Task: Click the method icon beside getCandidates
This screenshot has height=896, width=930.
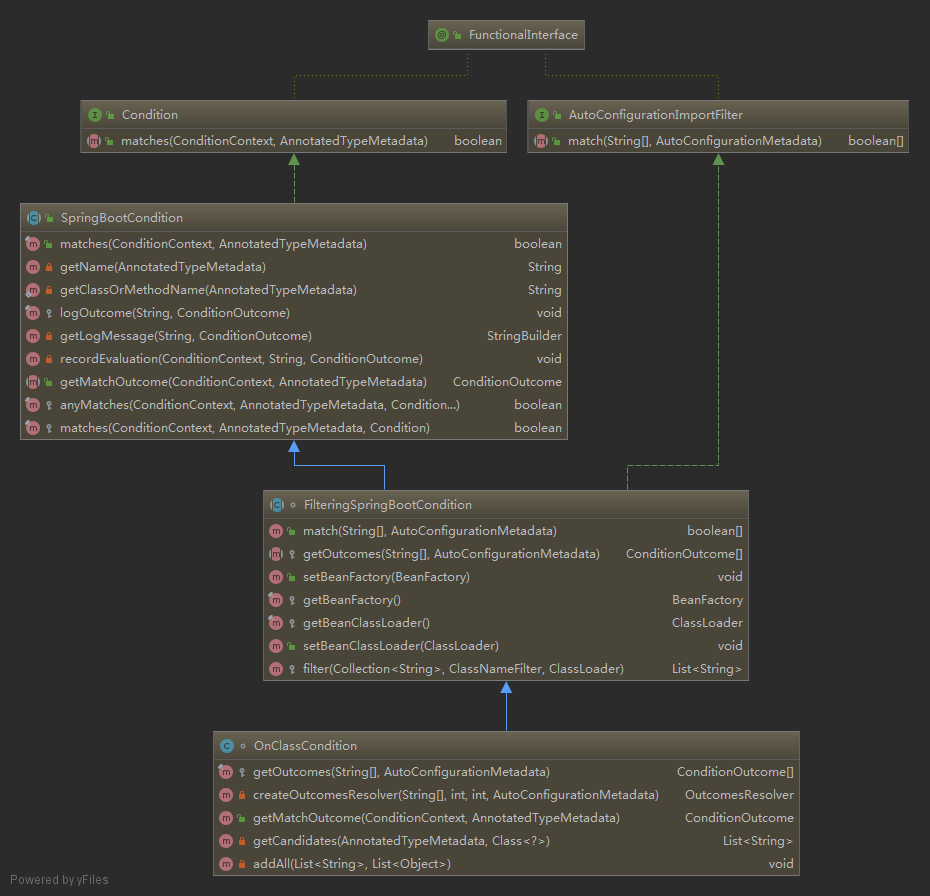Action: click(226, 841)
